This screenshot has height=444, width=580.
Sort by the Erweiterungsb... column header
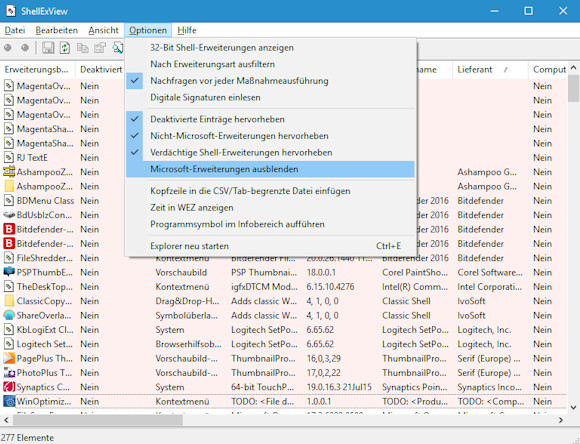pos(38,70)
